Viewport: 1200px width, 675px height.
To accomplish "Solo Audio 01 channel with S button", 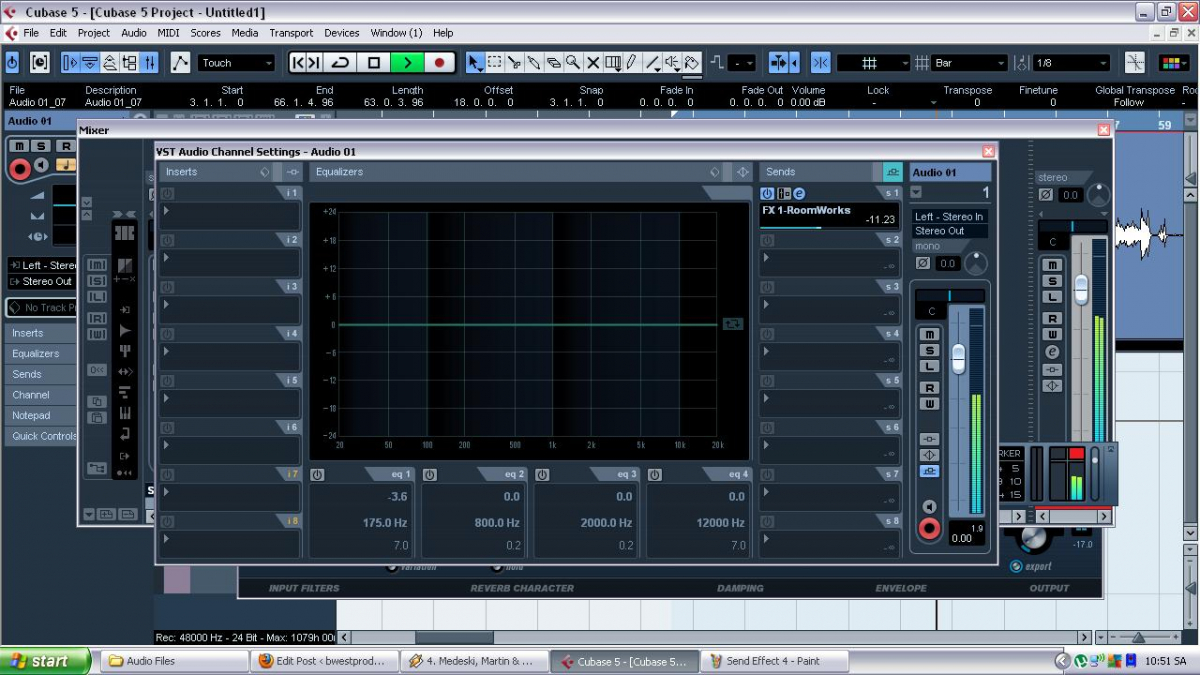I will 930,350.
